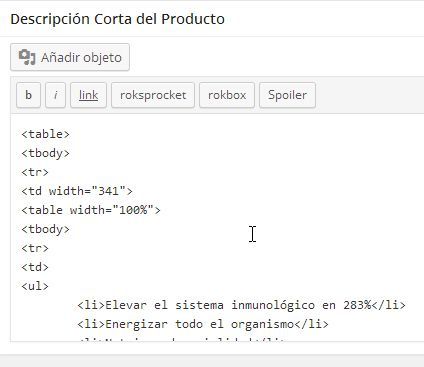Image resolution: width=424 pixels, height=367 pixels.
Task: Insert a rokbox shortcode
Action: tap(227, 95)
